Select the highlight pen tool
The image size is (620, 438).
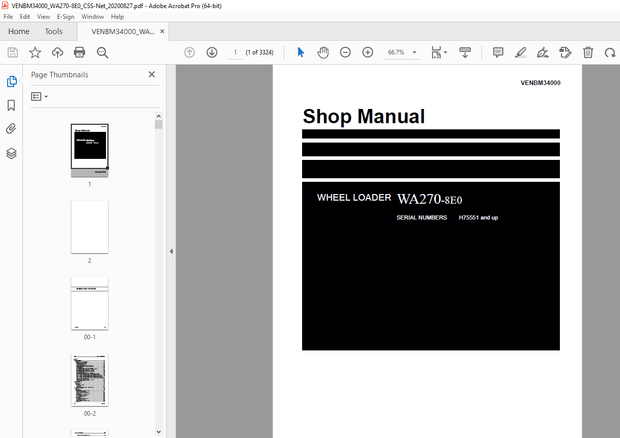(x=520, y=52)
